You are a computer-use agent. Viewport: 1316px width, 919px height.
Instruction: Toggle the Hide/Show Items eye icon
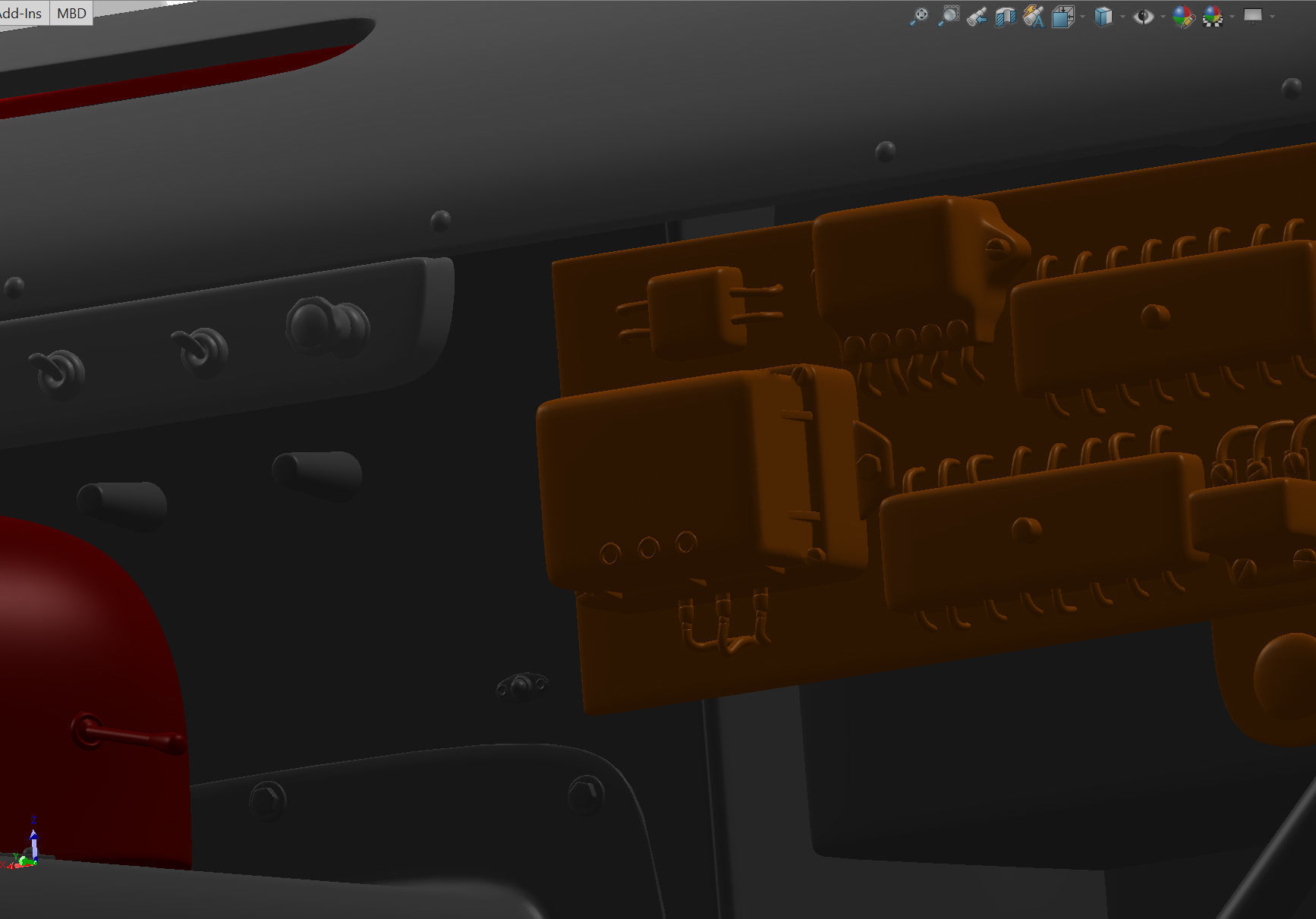tap(1143, 16)
